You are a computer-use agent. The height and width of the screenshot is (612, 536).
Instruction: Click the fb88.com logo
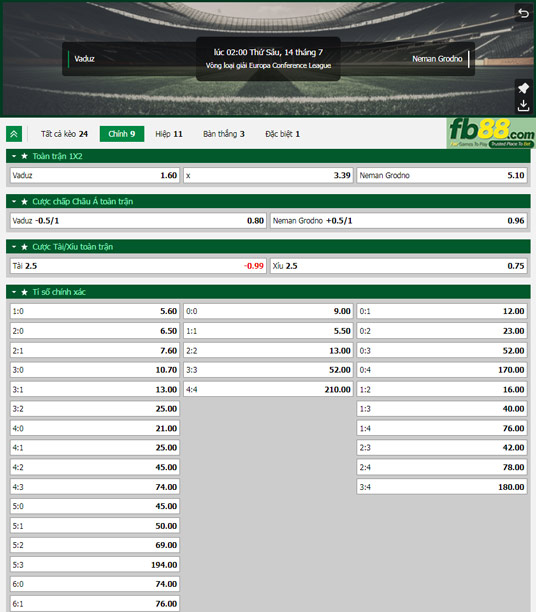coord(491,133)
